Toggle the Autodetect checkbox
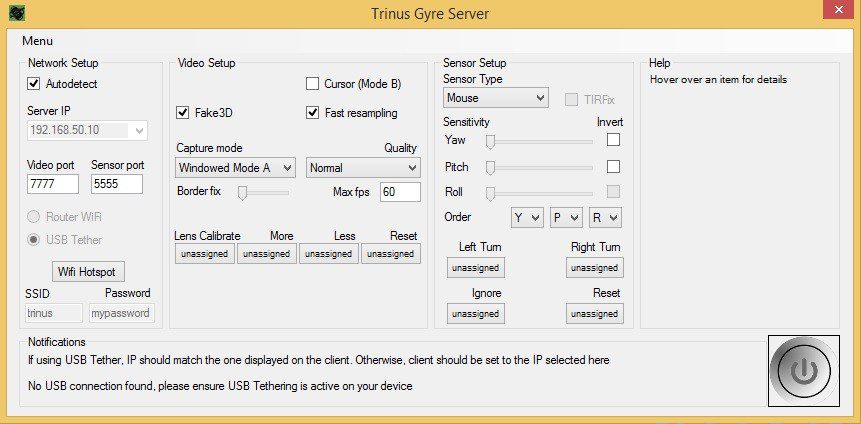 click(33, 84)
